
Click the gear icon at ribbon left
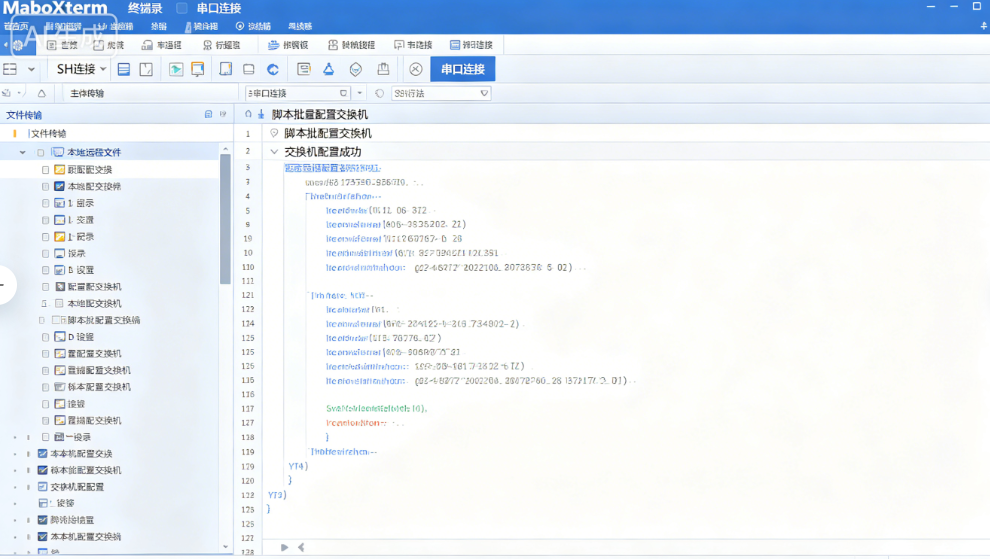pos(18,45)
